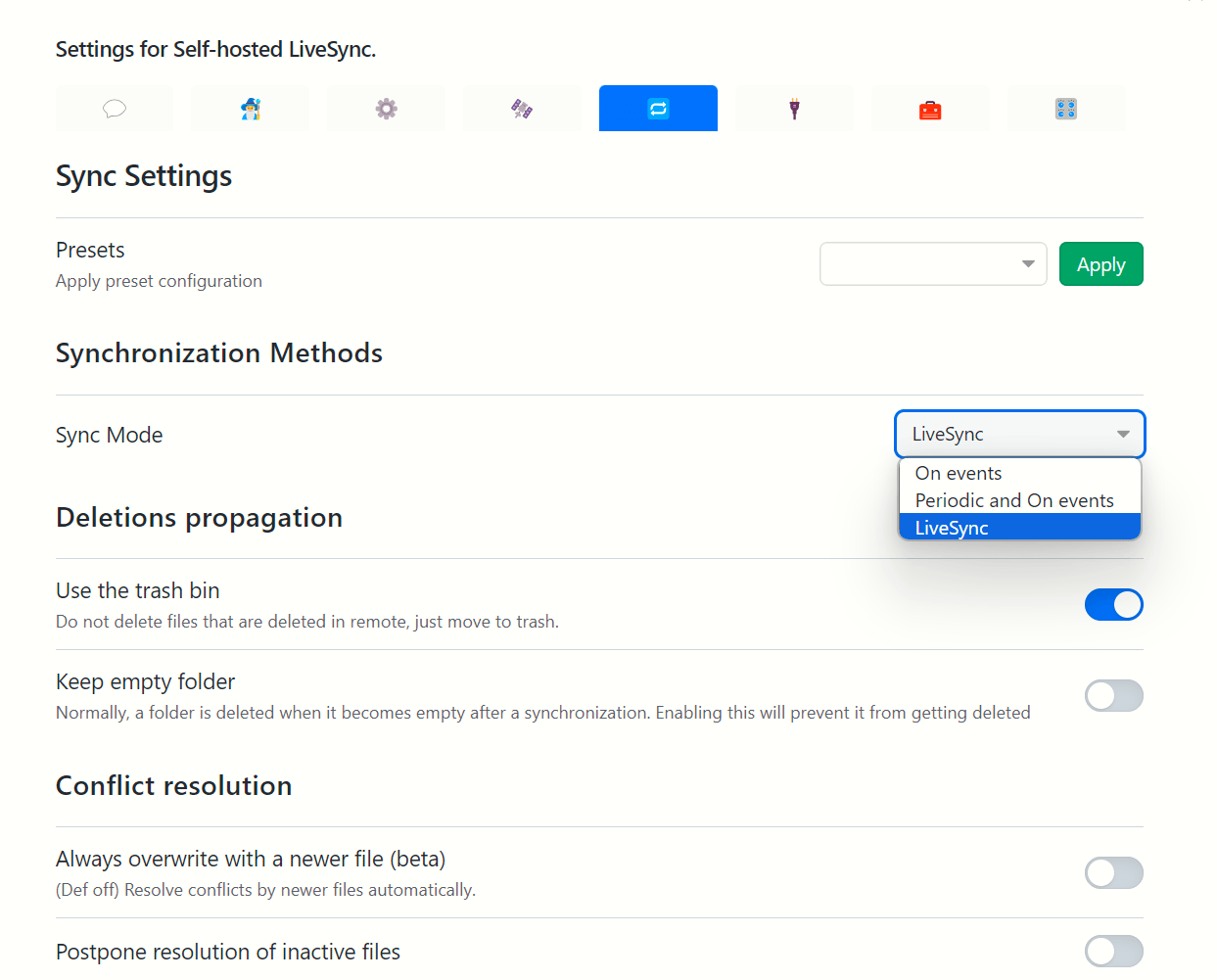The height and width of the screenshot is (980, 1217).
Task: Open the Presets dropdown
Action: (x=933, y=264)
